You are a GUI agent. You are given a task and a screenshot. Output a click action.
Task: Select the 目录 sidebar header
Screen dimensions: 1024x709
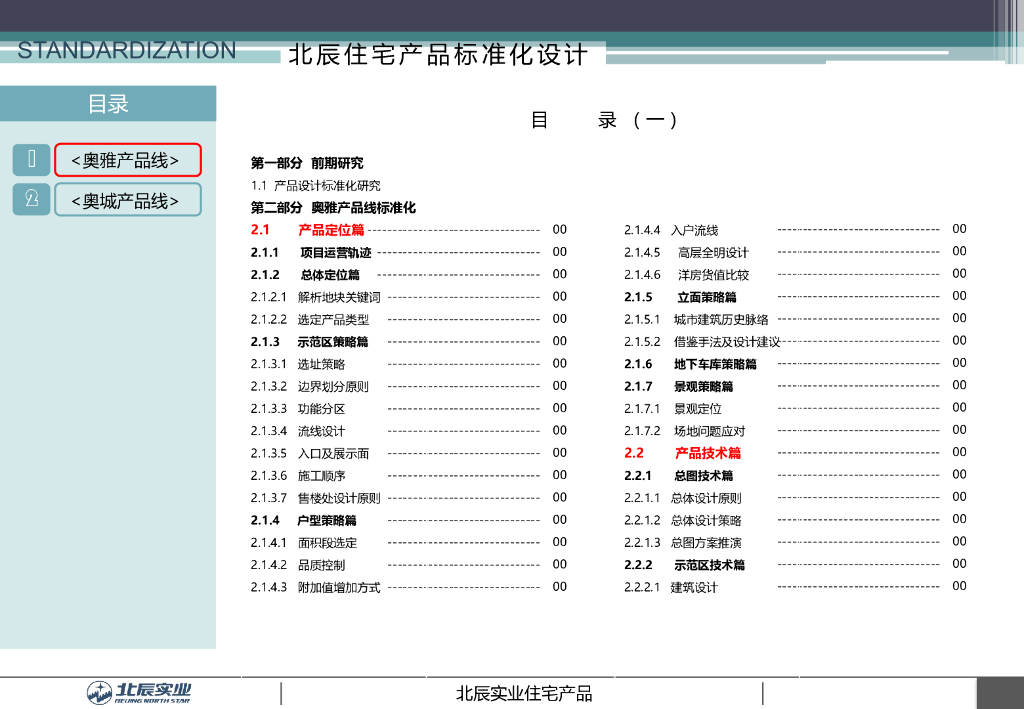108,104
